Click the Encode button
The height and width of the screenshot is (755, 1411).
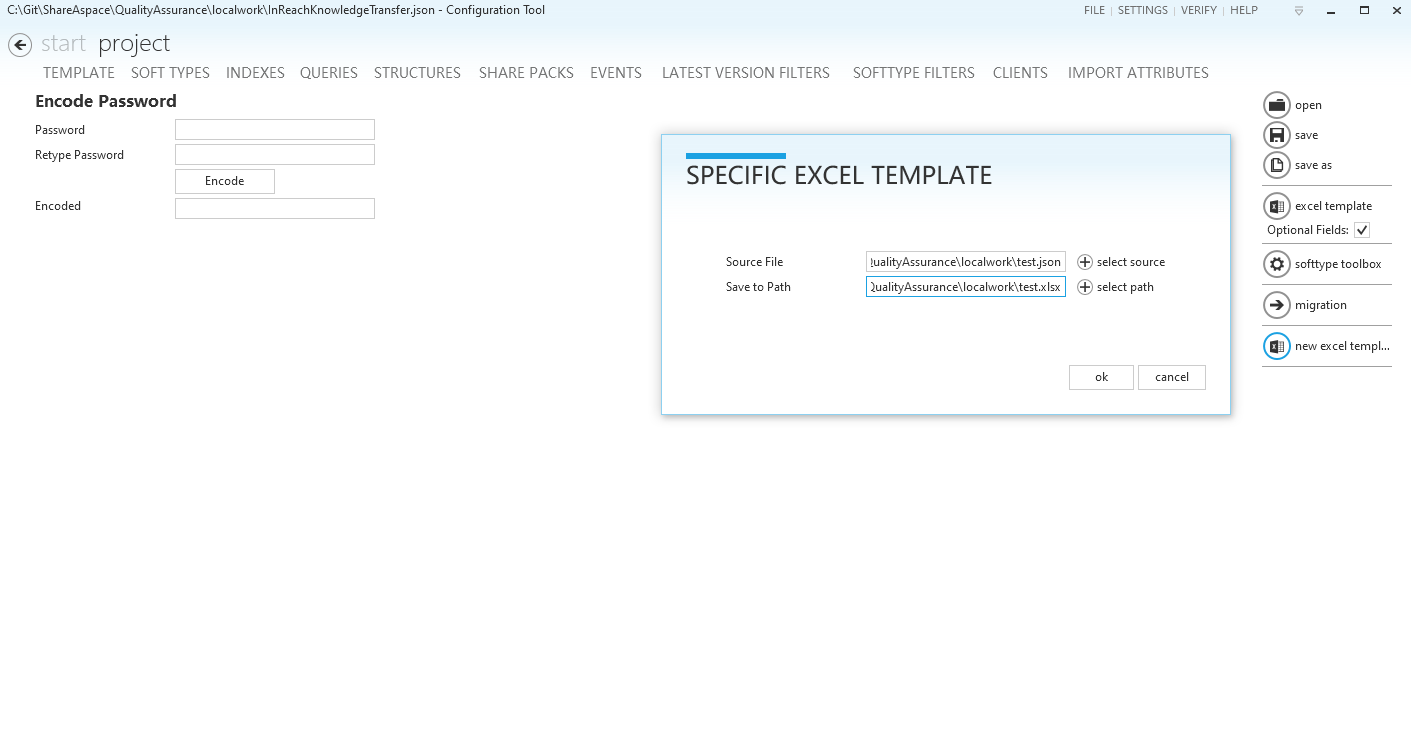pyautogui.click(x=224, y=181)
